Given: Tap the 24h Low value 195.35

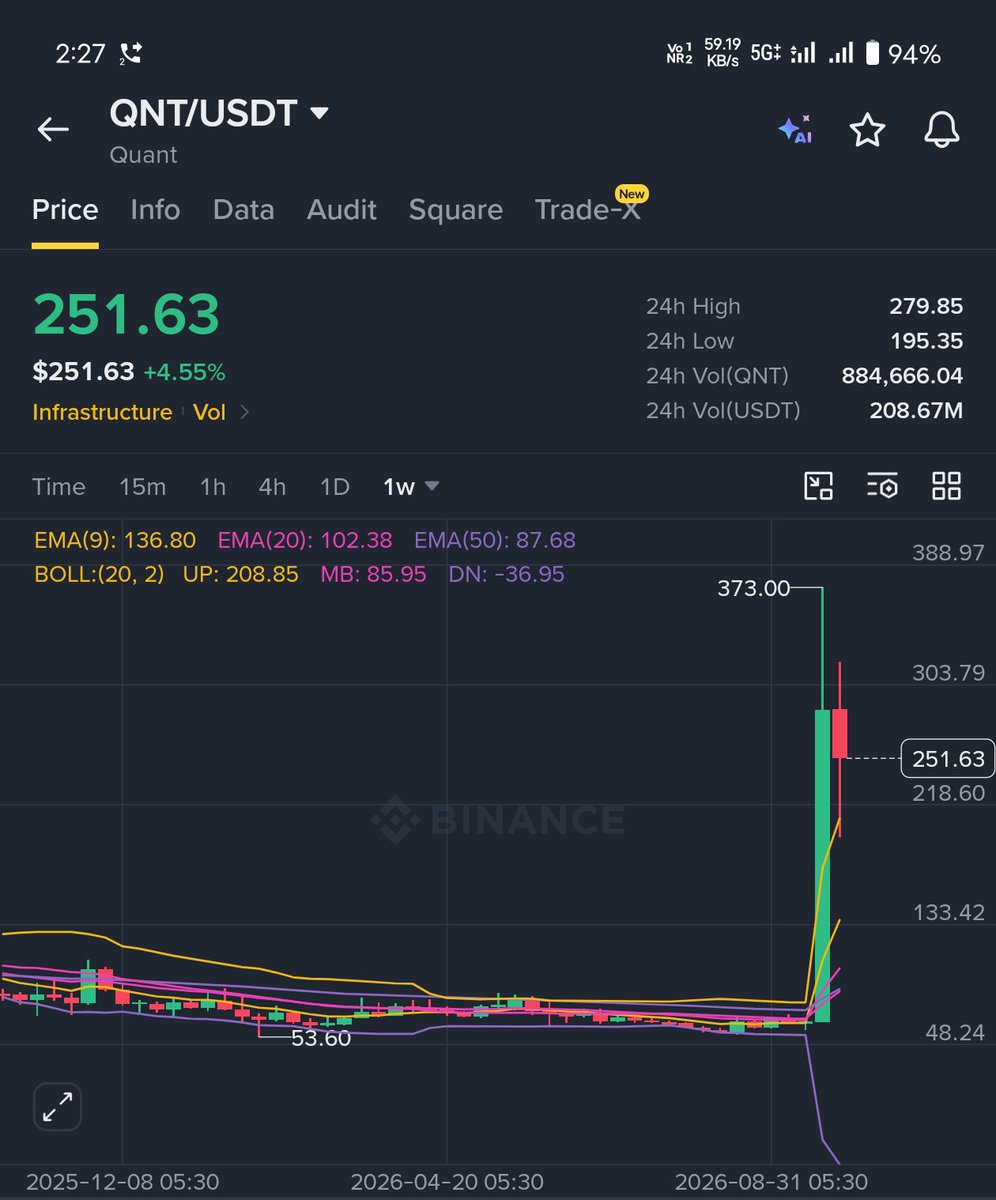Looking at the screenshot, I should 926,341.
